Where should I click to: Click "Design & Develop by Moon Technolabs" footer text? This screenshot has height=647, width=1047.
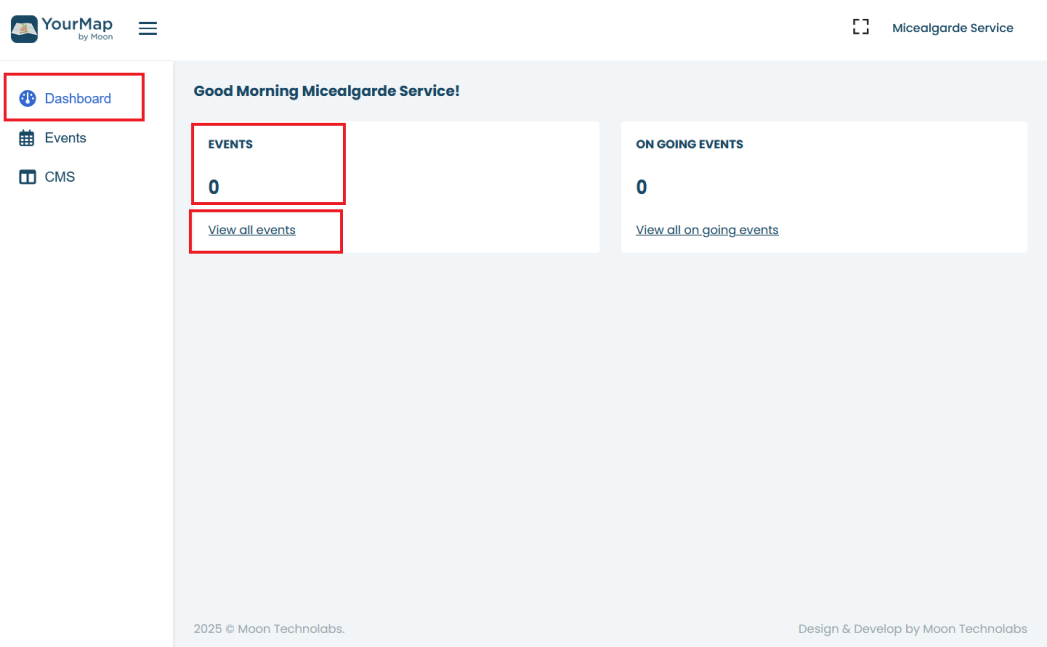point(912,629)
